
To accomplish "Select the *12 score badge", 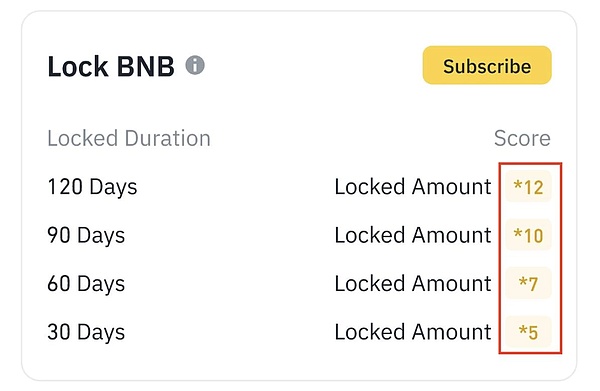I will [528, 187].
